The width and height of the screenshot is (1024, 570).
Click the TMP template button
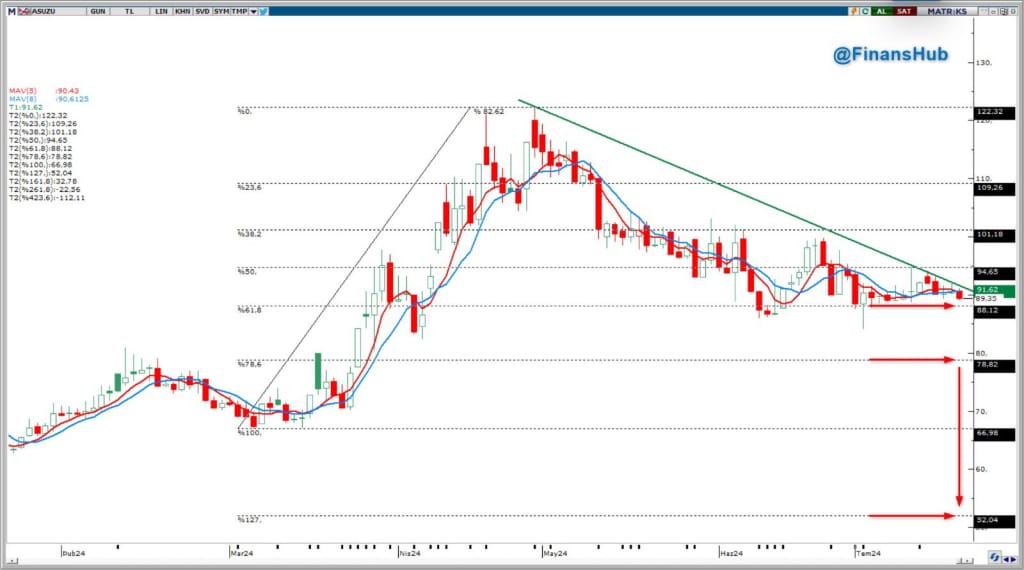(x=239, y=12)
